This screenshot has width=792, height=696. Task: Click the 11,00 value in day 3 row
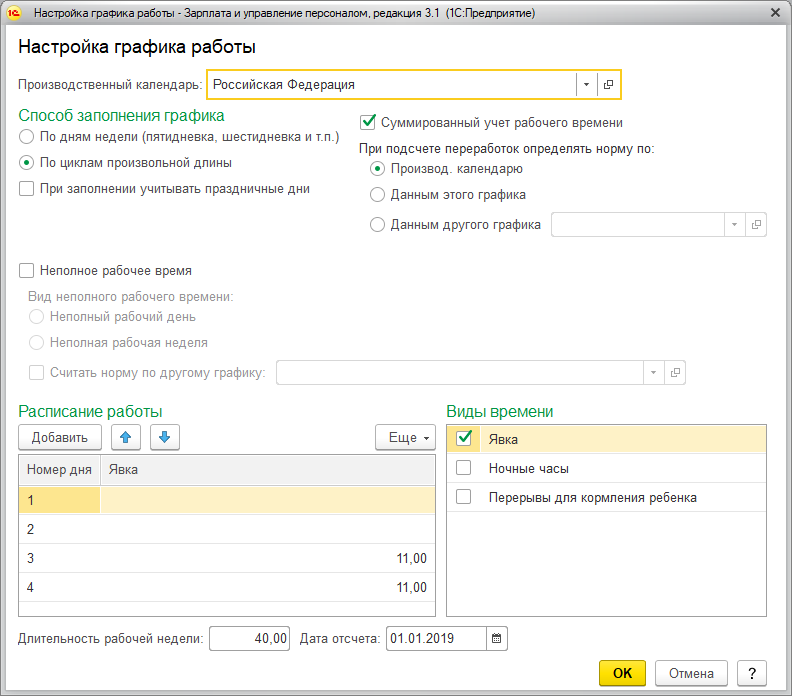(x=412, y=559)
